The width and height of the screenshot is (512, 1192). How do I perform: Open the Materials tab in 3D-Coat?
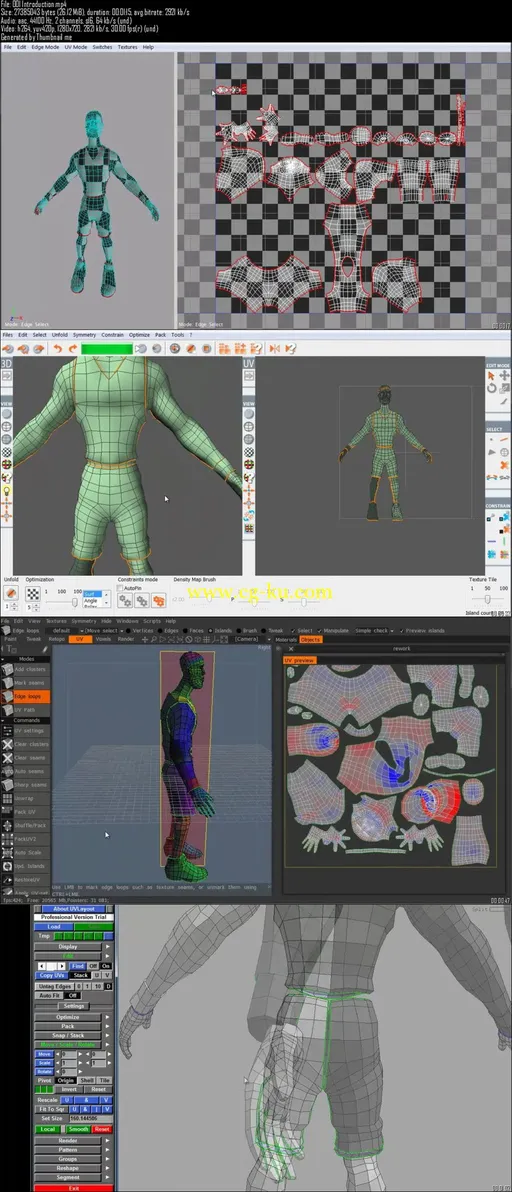(286, 639)
